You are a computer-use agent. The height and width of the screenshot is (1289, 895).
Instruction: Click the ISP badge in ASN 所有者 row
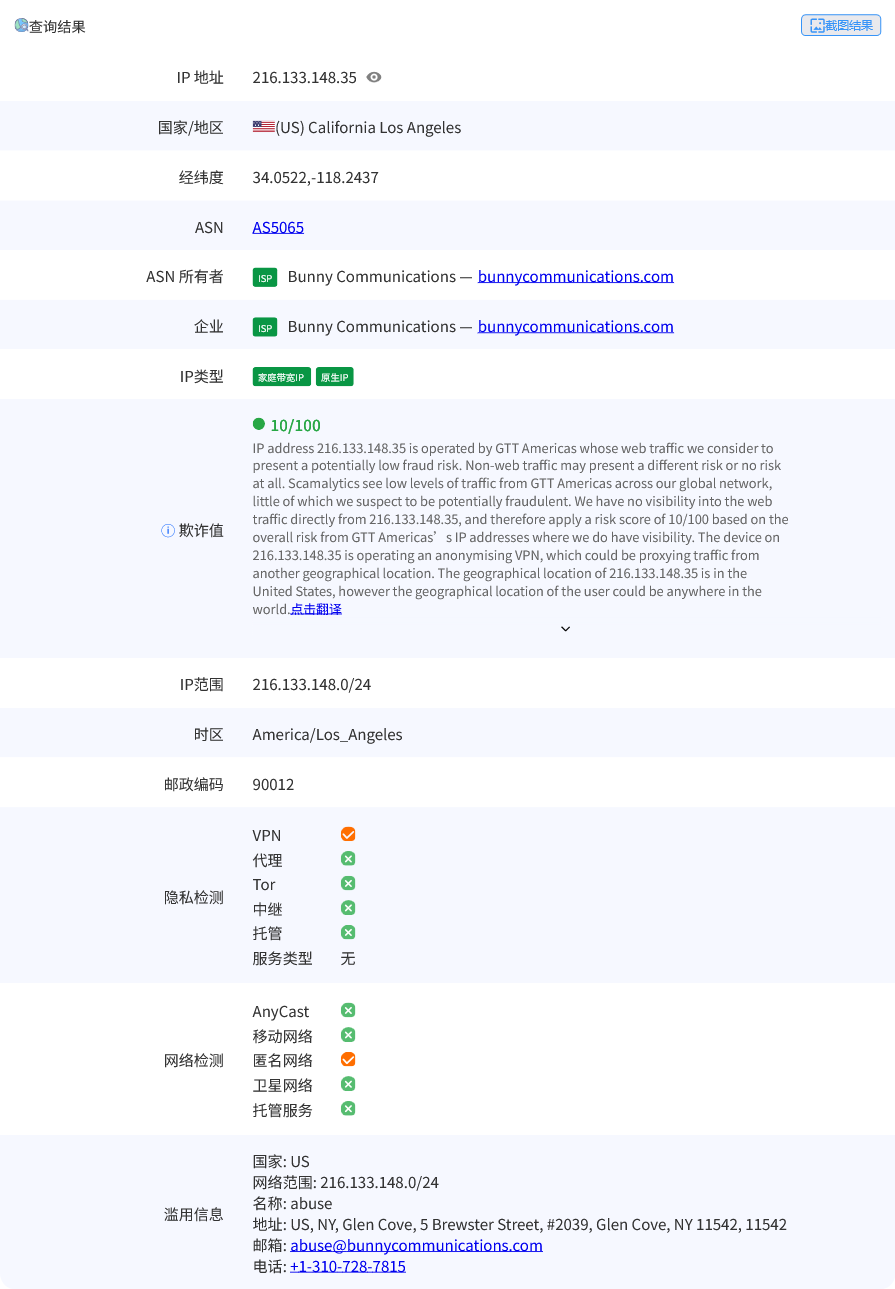(x=264, y=277)
